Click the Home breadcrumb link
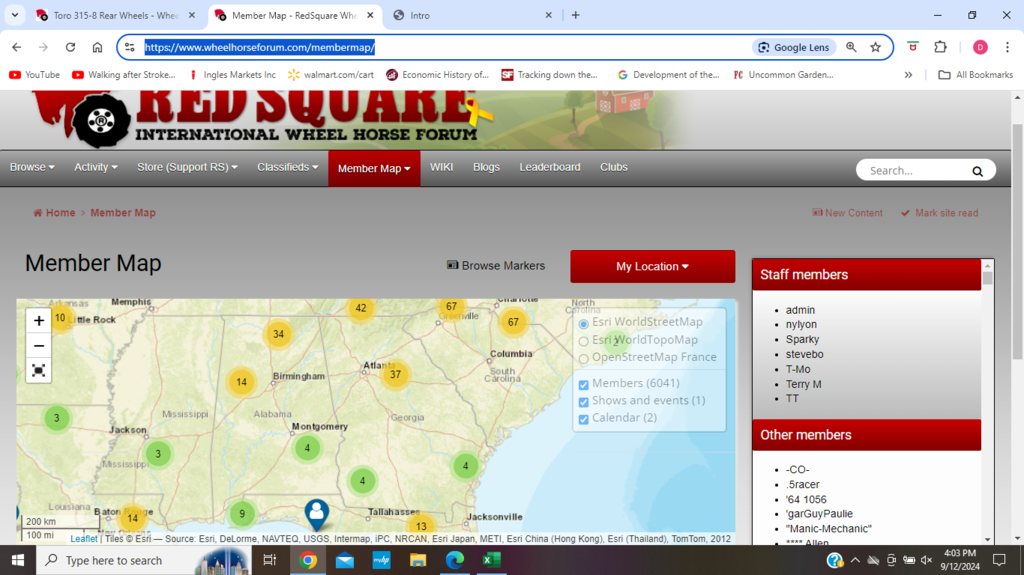 pos(54,213)
